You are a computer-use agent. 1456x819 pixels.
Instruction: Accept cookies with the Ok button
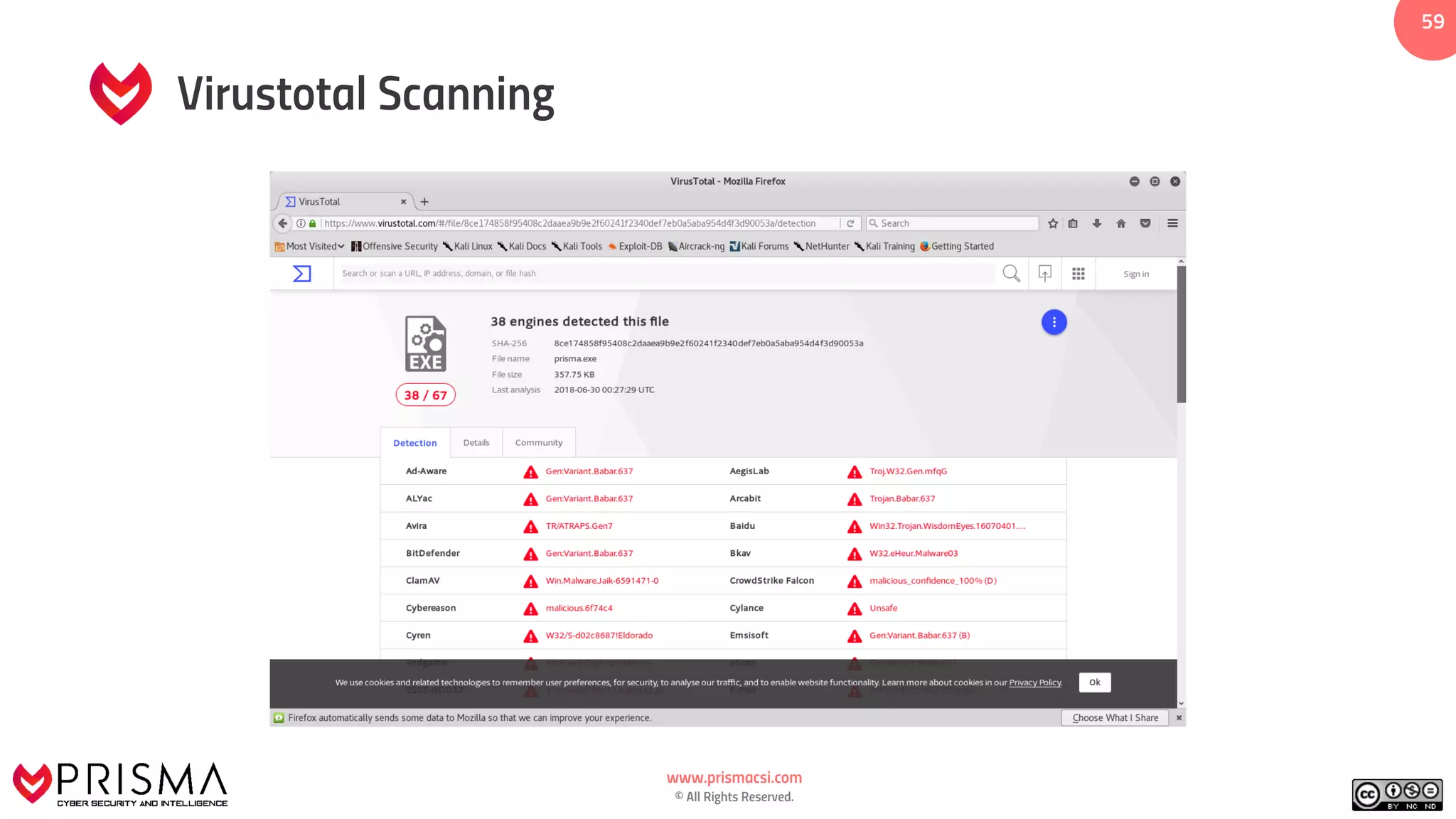[x=1095, y=682]
